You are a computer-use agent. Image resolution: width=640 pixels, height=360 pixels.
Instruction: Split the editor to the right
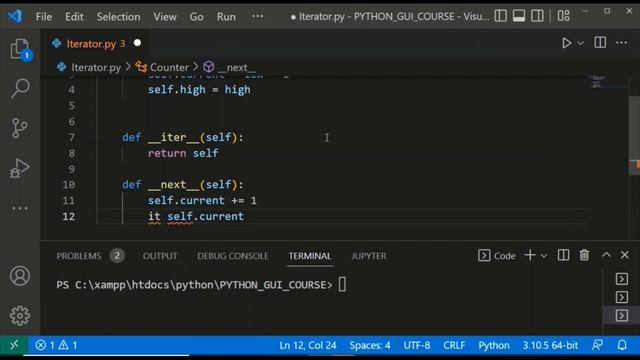600,42
